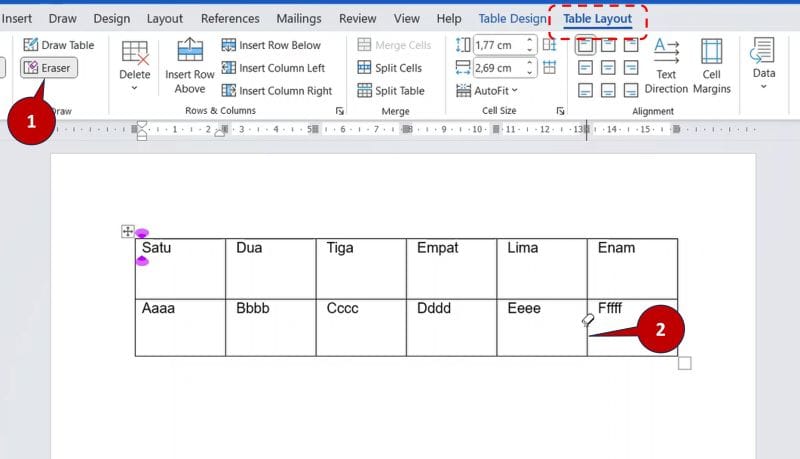Screen dimensions: 800x459
Task: Click the Insert Row Above icon
Action: click(190, 67)
